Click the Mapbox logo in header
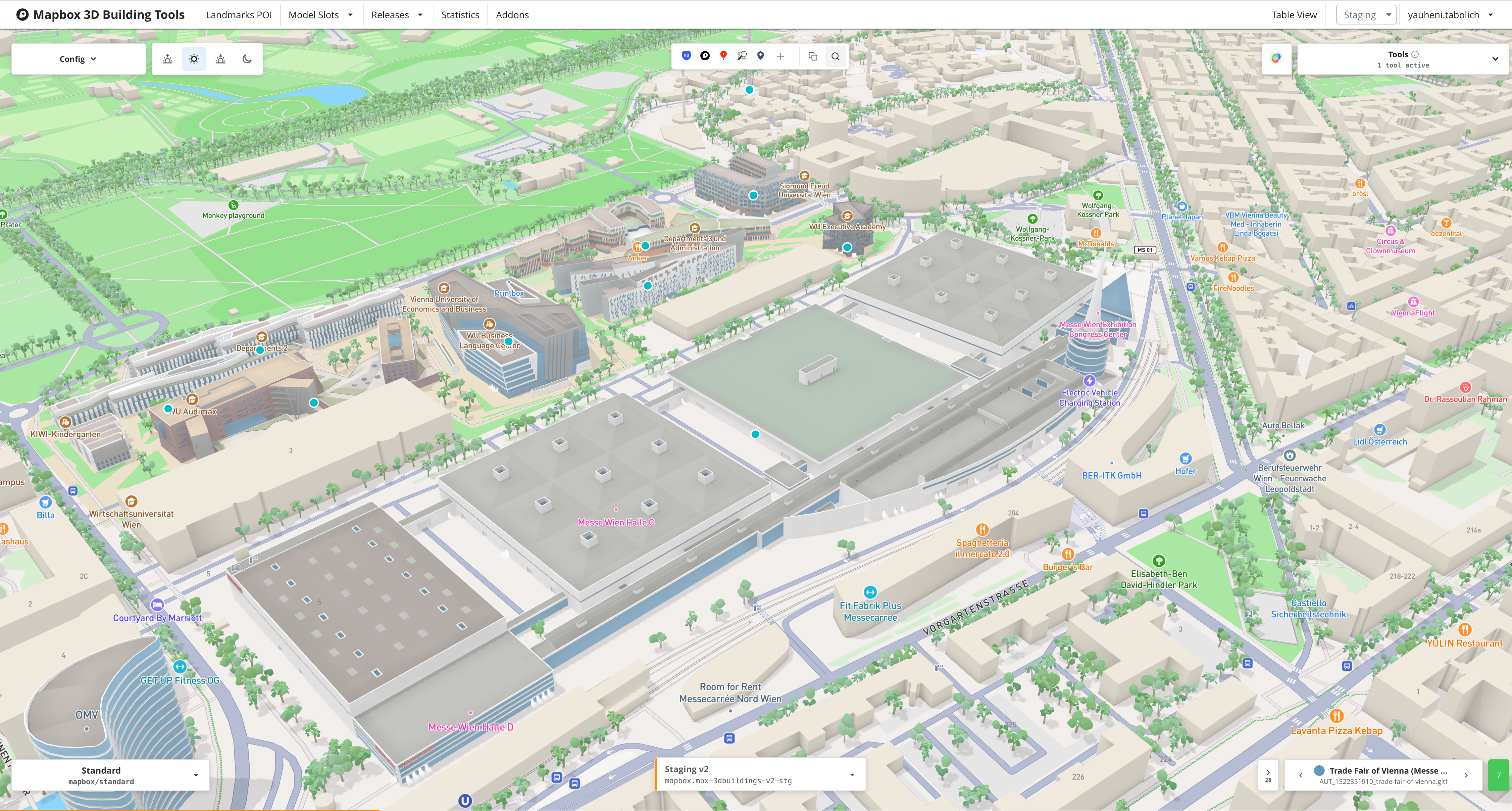The width and height of the screenshot is (1512, 811). tap(22, 15)
